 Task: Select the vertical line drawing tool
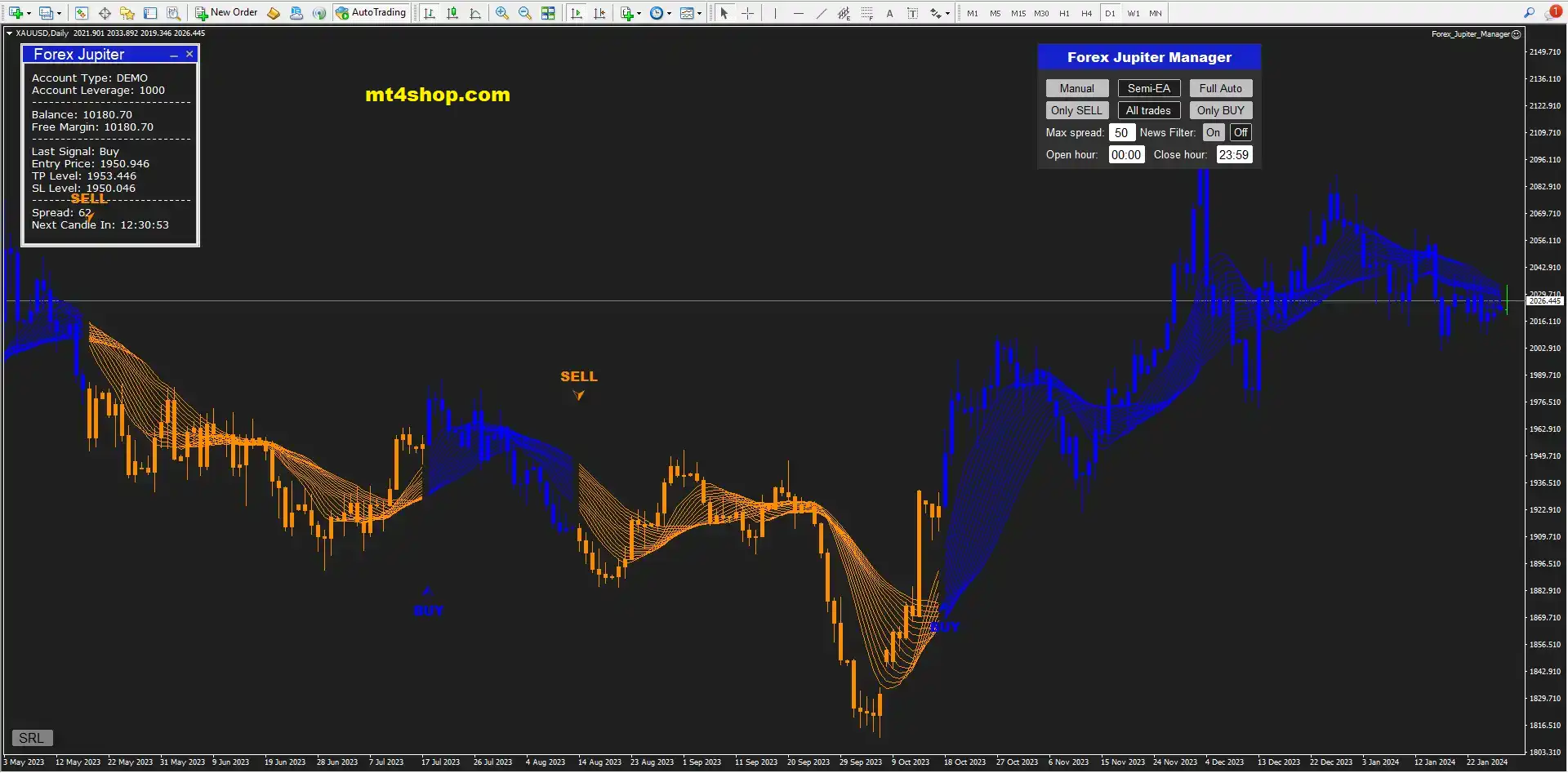(775, 13)
